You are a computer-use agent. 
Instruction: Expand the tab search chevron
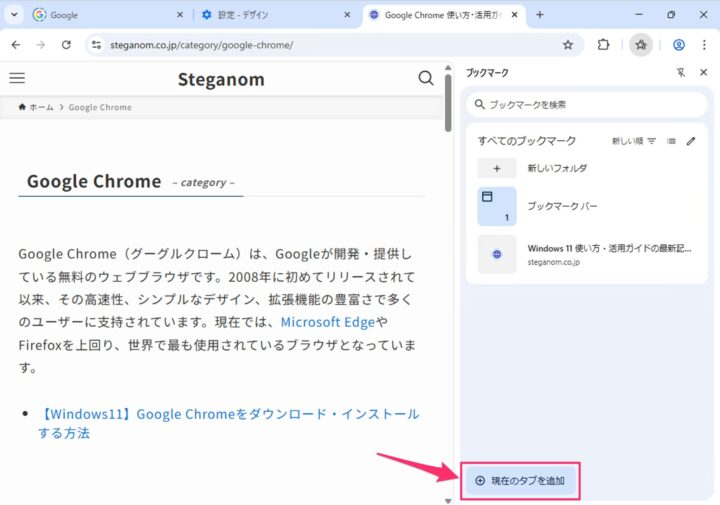click(x=14, y=15)
